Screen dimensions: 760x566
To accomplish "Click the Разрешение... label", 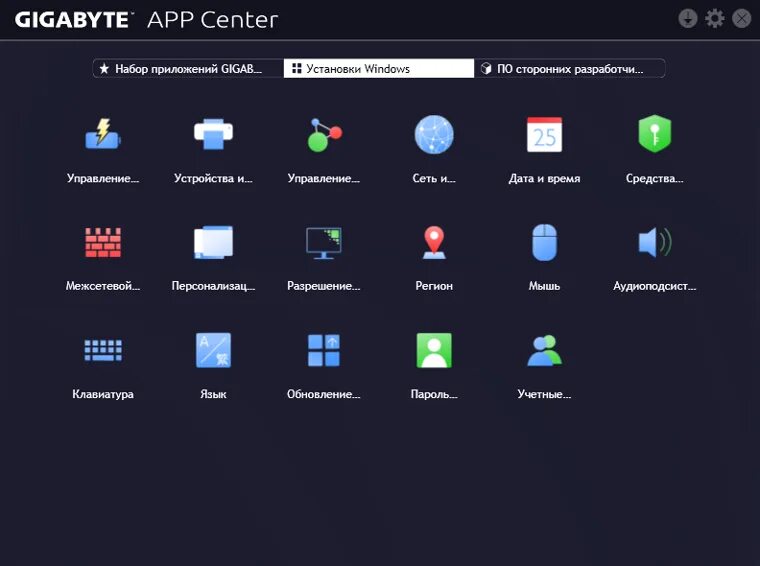I will click(324, 286).
